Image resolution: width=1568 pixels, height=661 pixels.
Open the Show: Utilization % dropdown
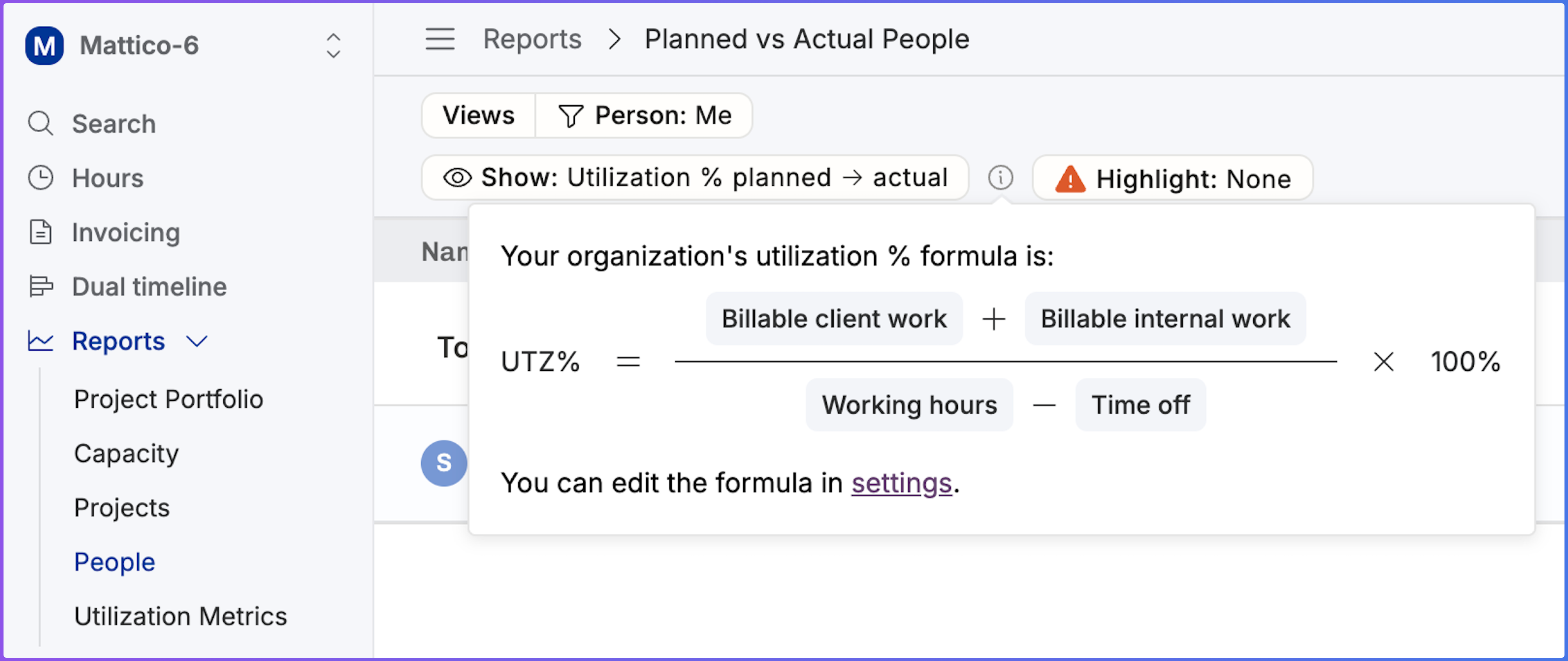tap(695, 178)
